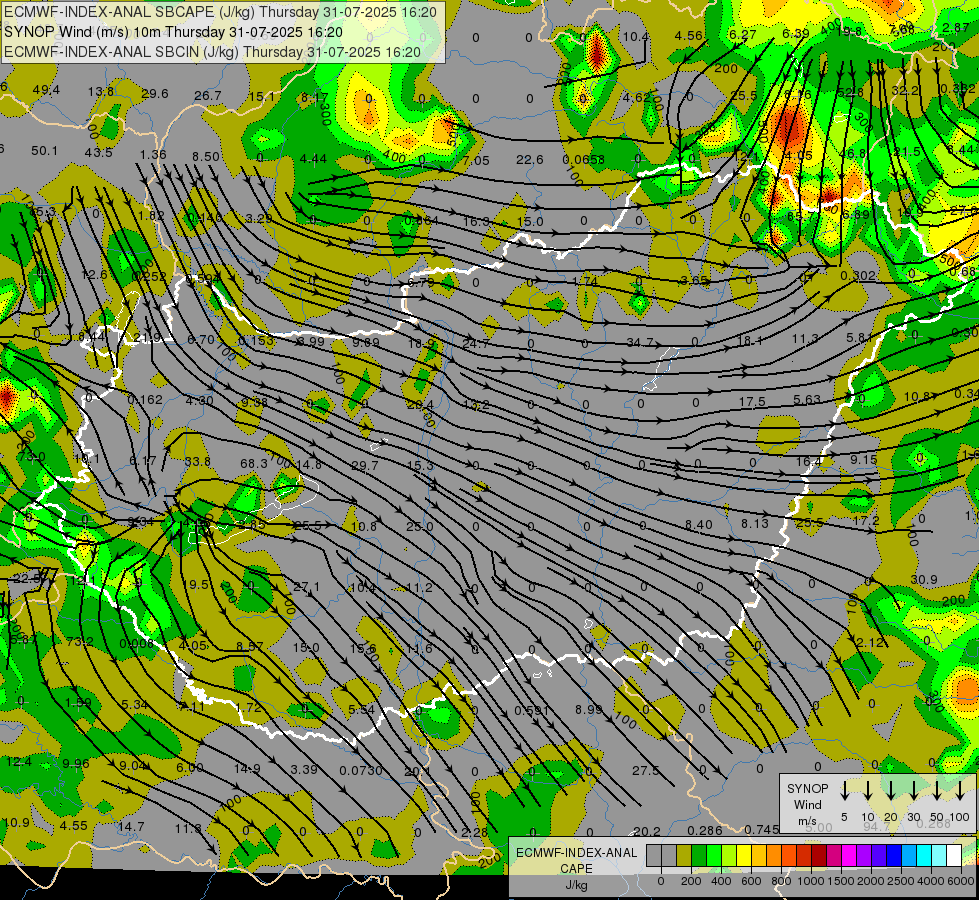Click the SYNOP Wind 10m title line
The width and height of the screenshot is (979, 900).
pos(174,32)
